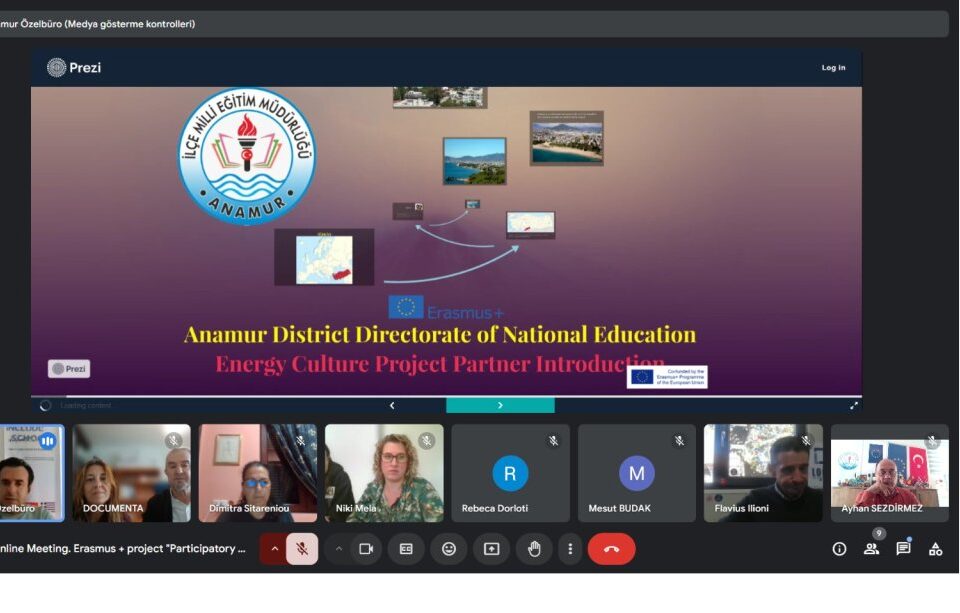
Task: Advance to the next Prezi slide
Action: click(500, 405)
